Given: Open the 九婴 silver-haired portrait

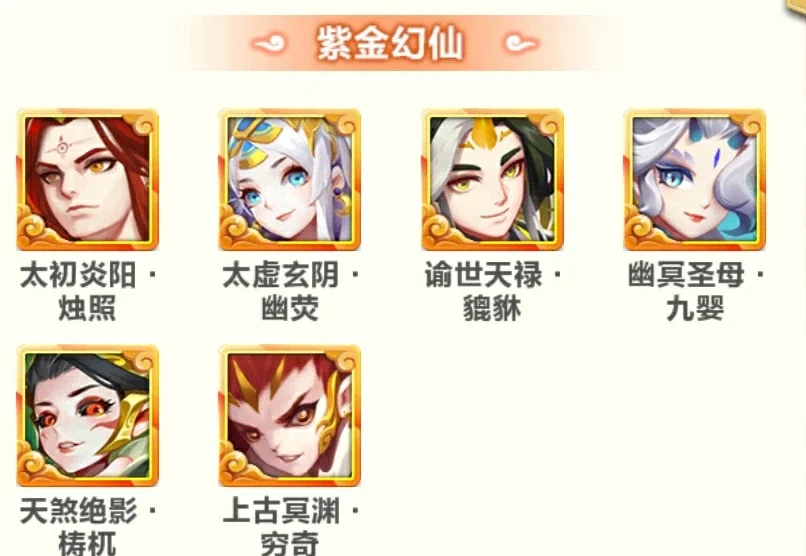Looking at the screenshot, I should [694, 179].
